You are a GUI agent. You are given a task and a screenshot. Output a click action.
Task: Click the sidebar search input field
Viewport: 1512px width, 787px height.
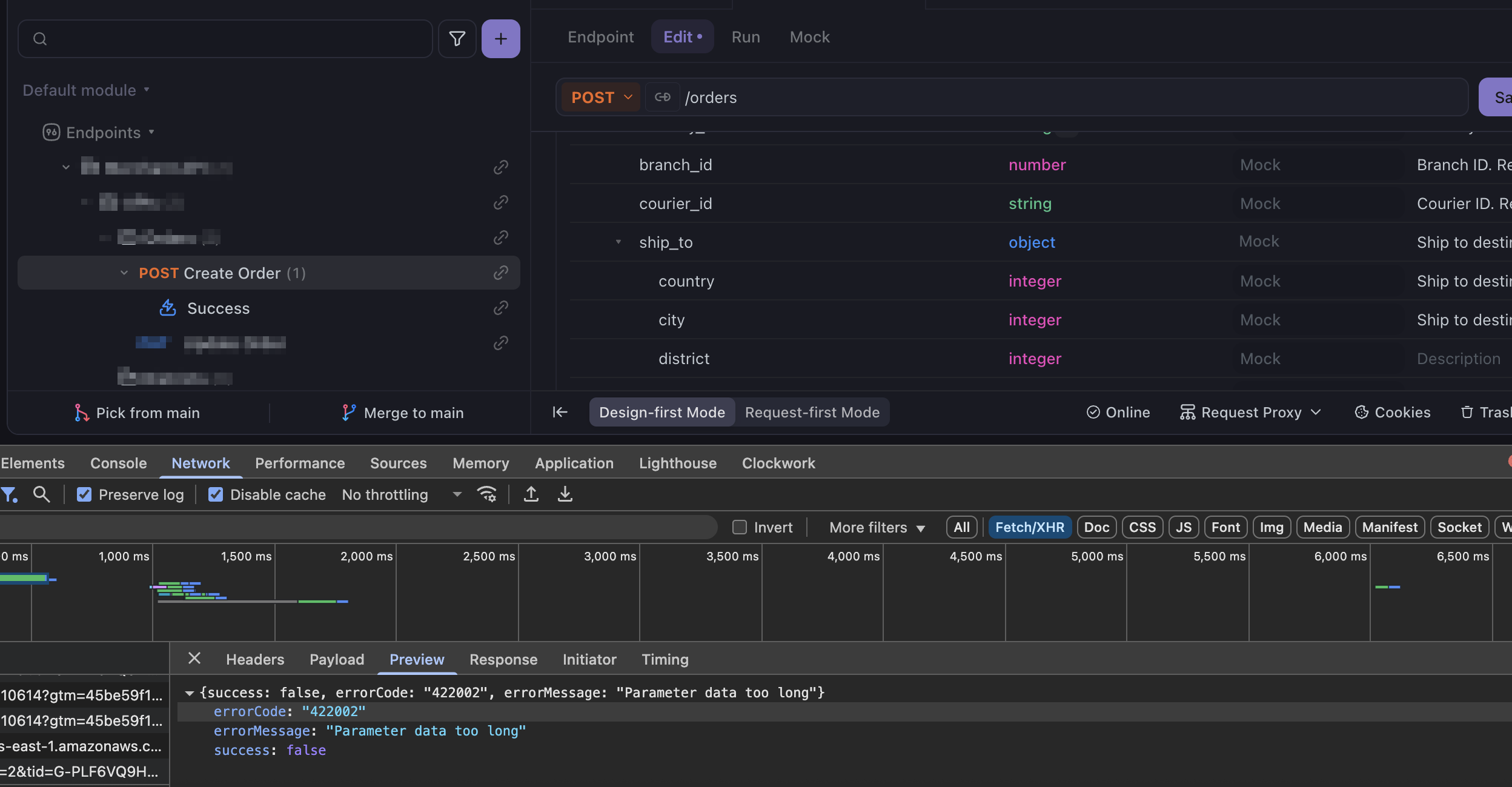236,39
